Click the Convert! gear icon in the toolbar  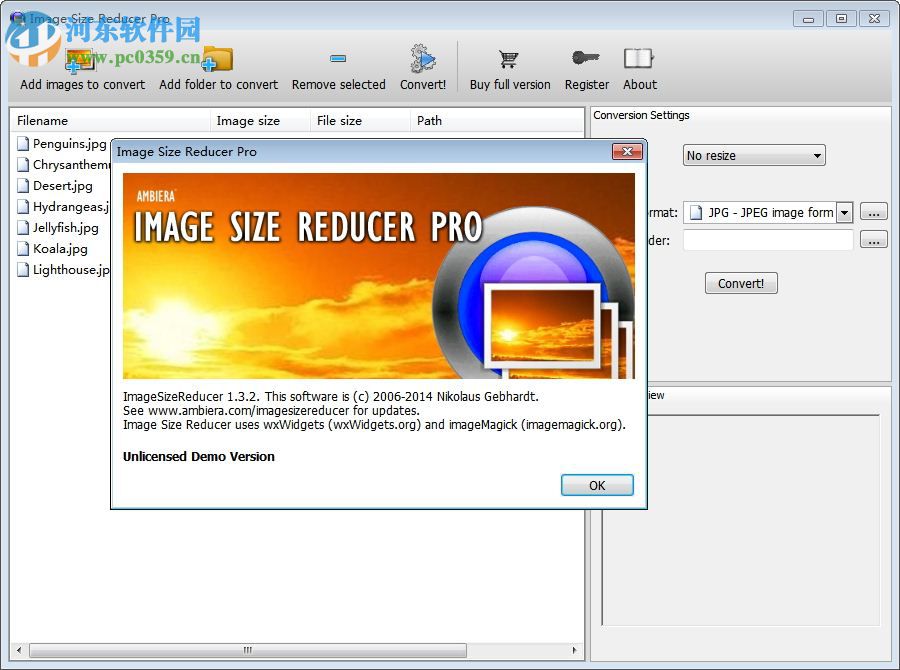[422, 58]
